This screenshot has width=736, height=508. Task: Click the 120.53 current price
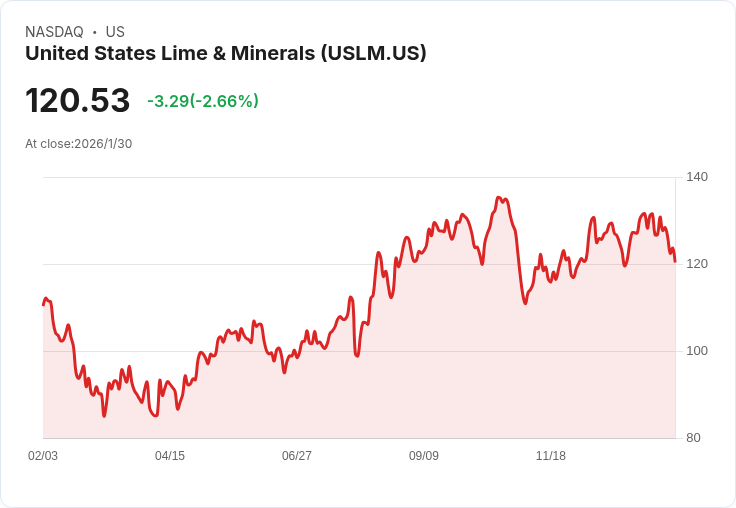[78, 101]
